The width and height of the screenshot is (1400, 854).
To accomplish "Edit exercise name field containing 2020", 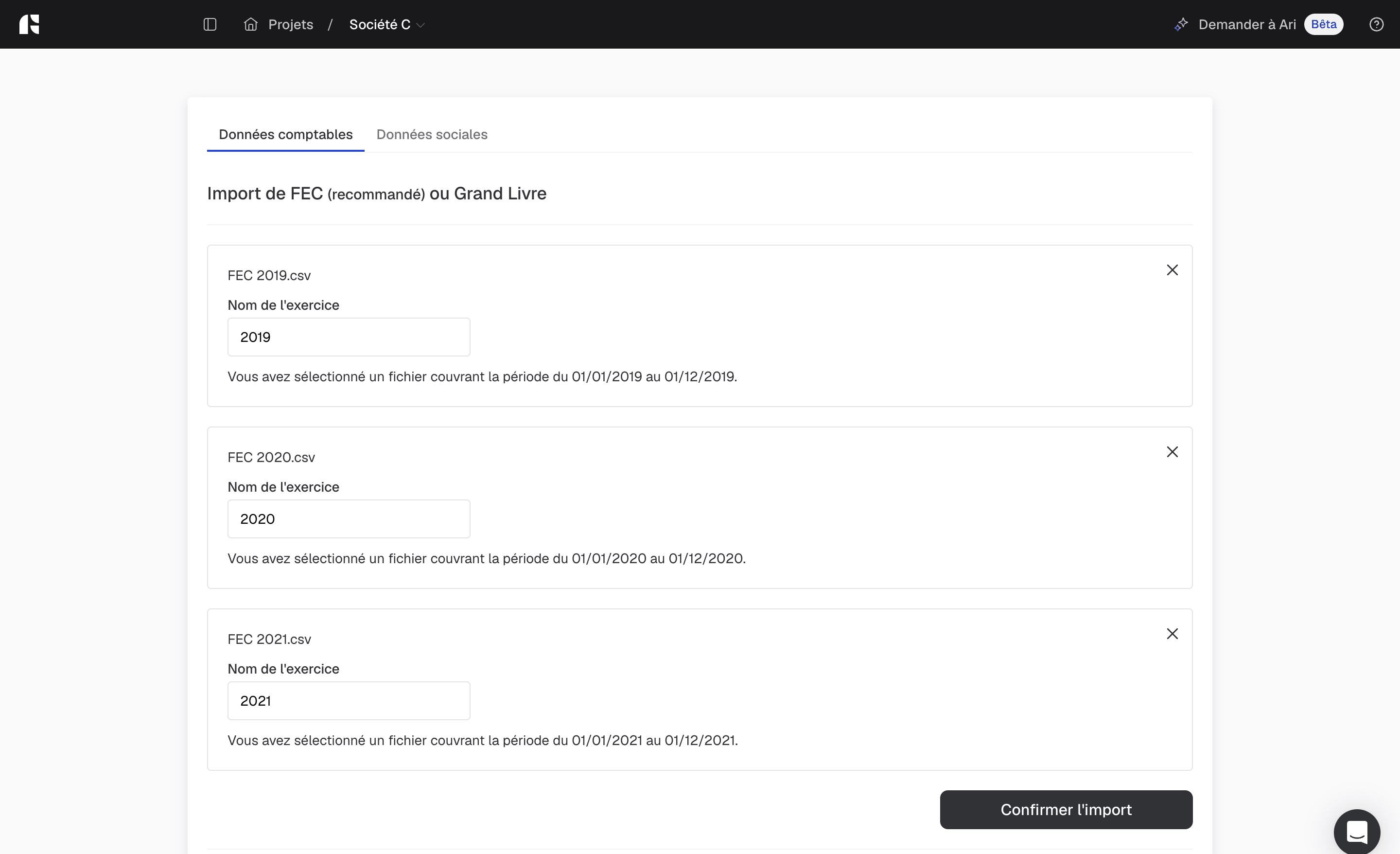I will (x=349, y=519).
